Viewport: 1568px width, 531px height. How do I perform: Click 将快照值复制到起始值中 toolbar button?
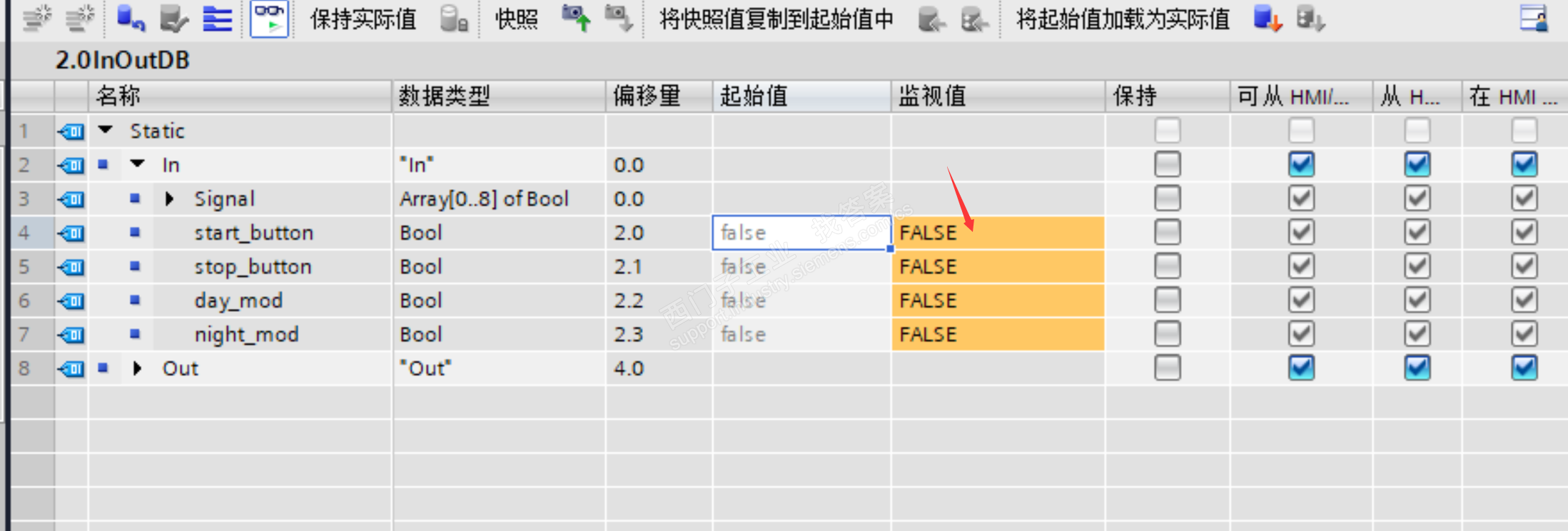776,19
